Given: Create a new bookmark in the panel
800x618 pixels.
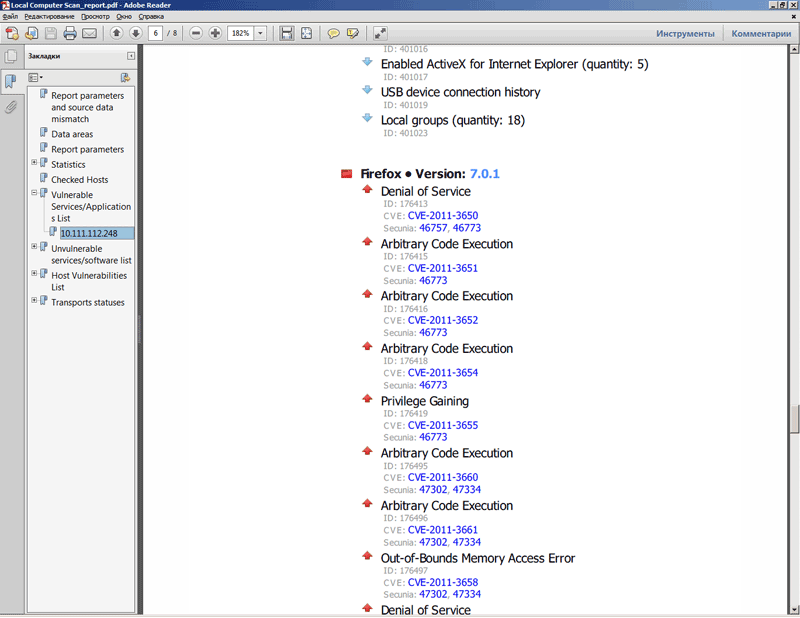Looking at the screenshot, I should coord(124,78).
